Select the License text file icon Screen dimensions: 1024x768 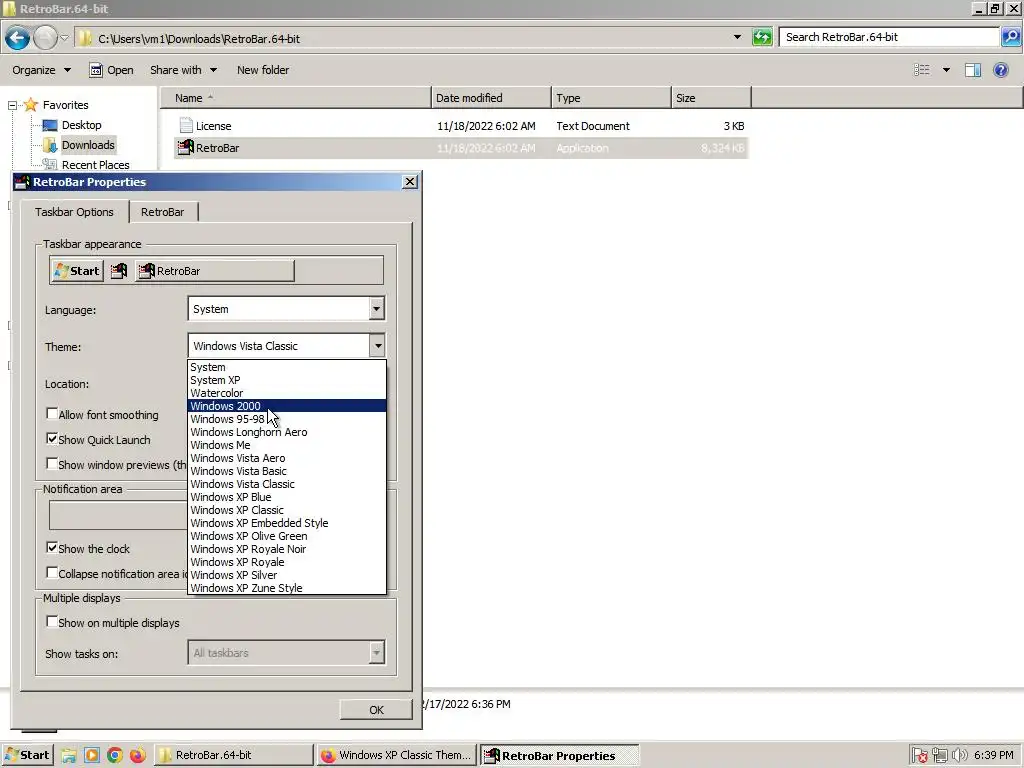click(186, 125)
